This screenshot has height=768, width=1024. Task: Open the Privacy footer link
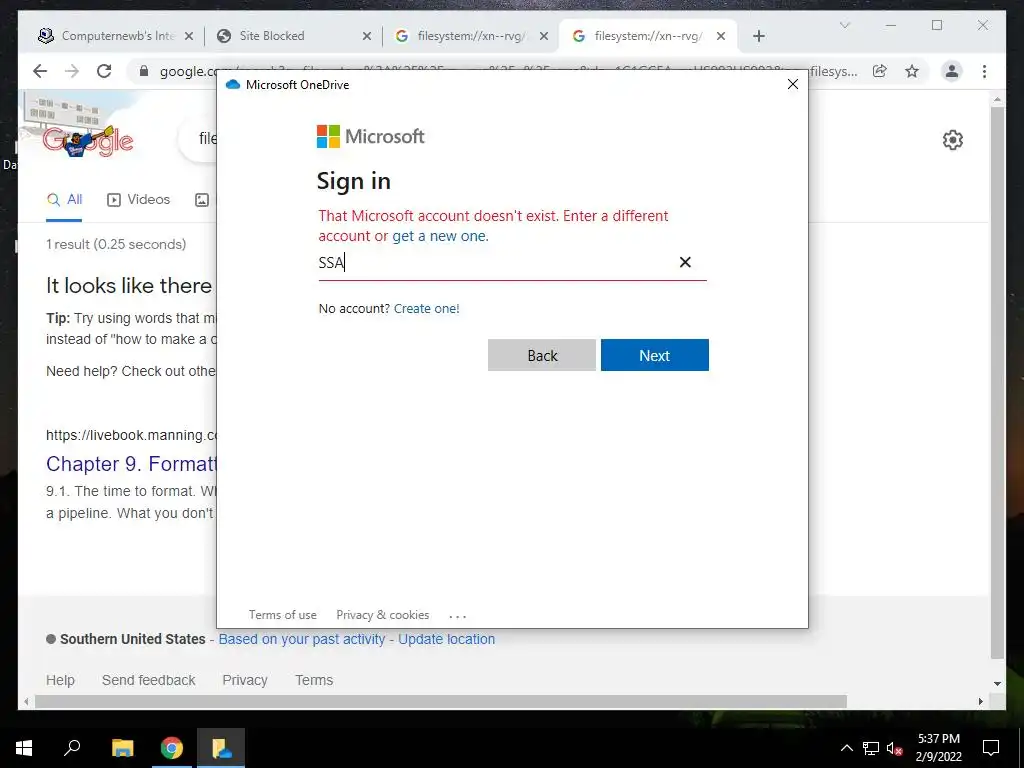click(x=245, y=680)
